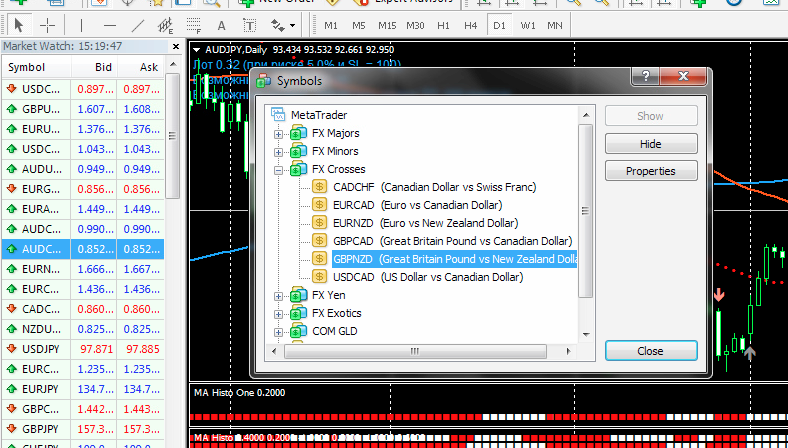Click the red arrow of GBPJPY row
The width and height of the screenshot is (788, 448).
click(x=12, y=429)
